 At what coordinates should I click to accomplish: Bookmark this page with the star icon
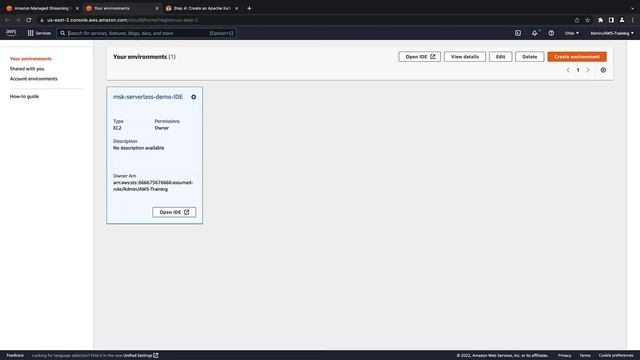point(587,20)
